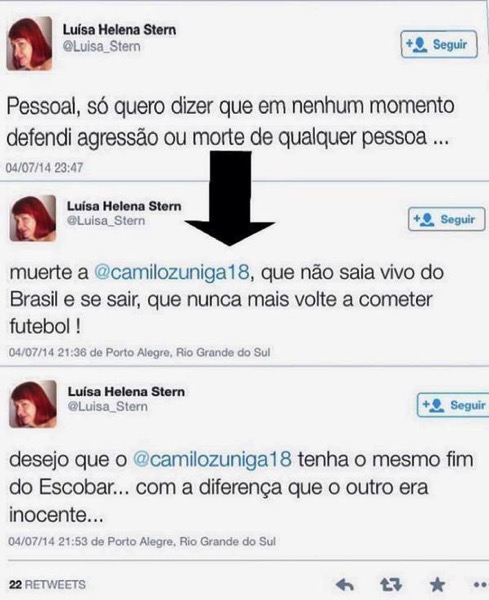
Task: Open @camilozuniga18 mention in 'muerte a' tweet
Action: point(172,273)
